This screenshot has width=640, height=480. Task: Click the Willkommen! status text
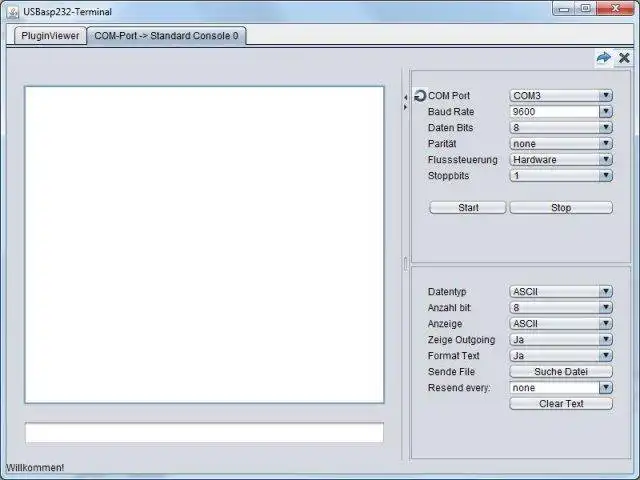35,468
